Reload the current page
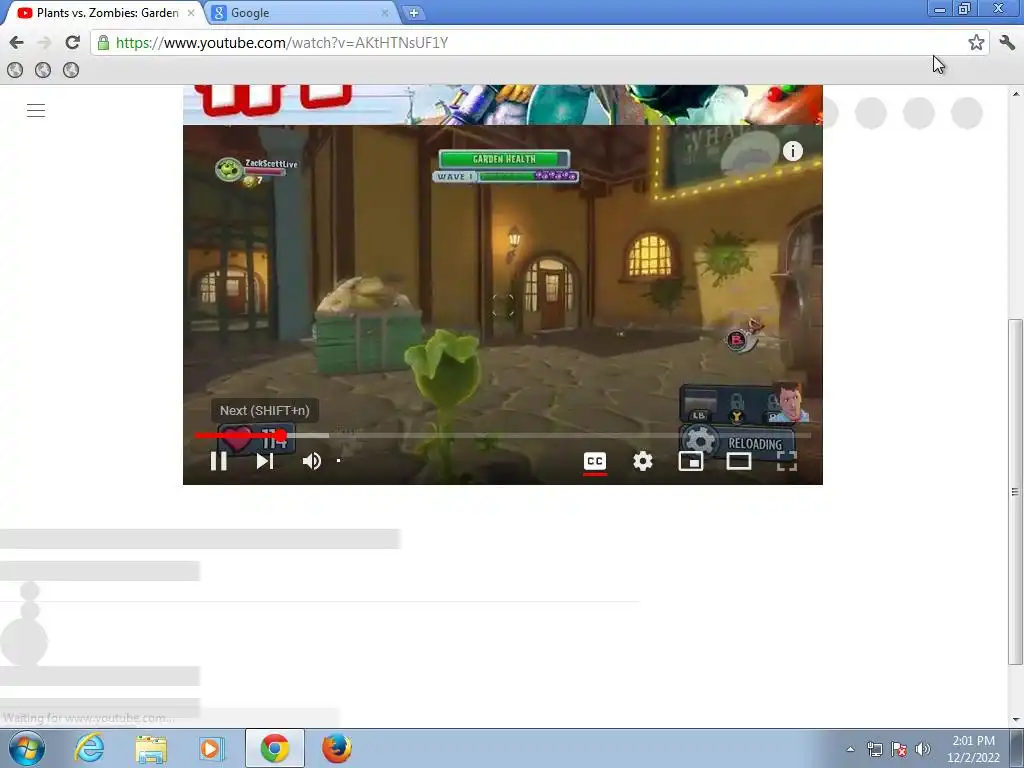The width and height of the screenshot is (1024, 768). click(x=72, y=42)
